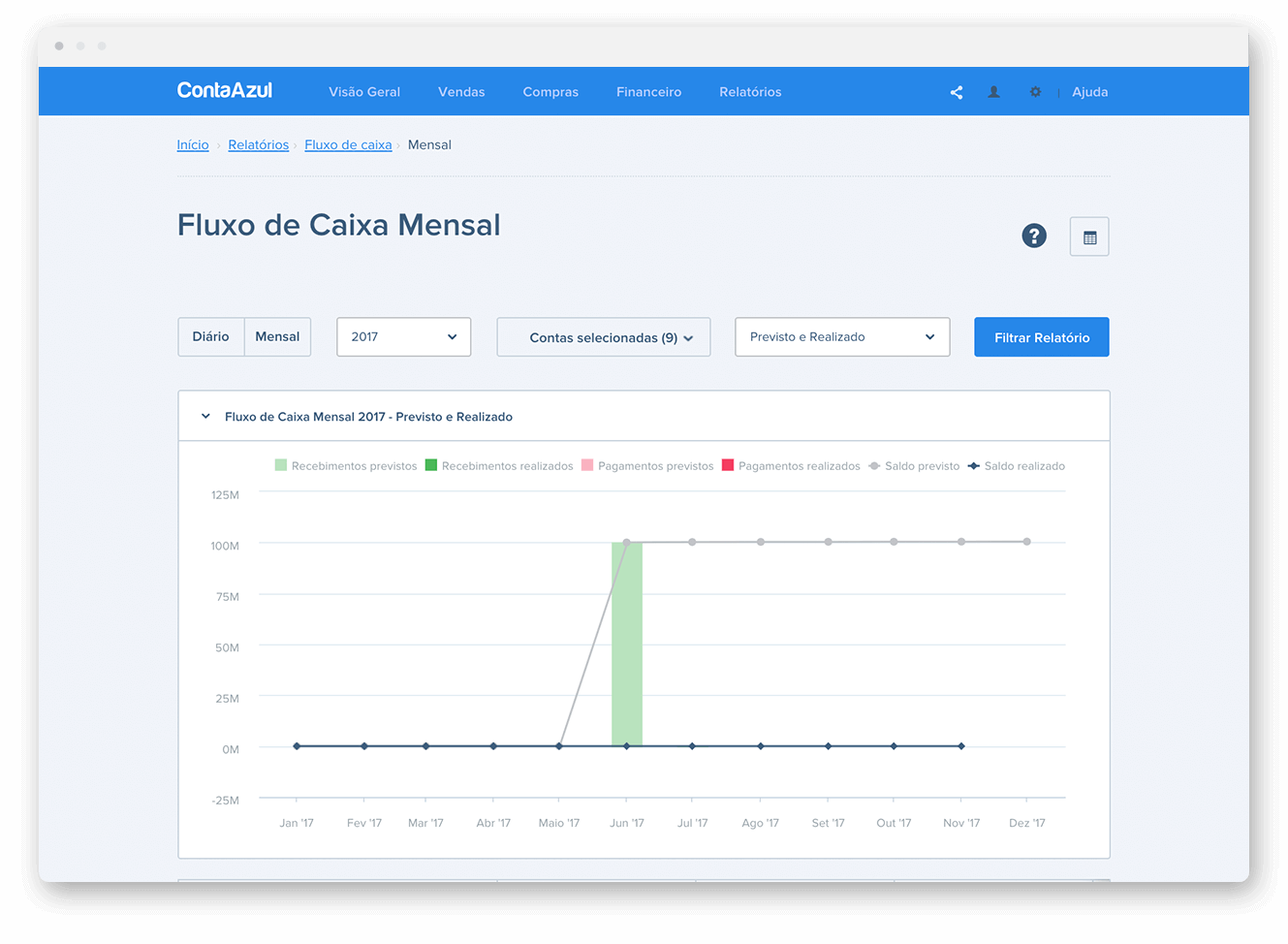Click Saldo previsto point at Jul '17
Viewport: 1288px width, 944px height.
692,542
